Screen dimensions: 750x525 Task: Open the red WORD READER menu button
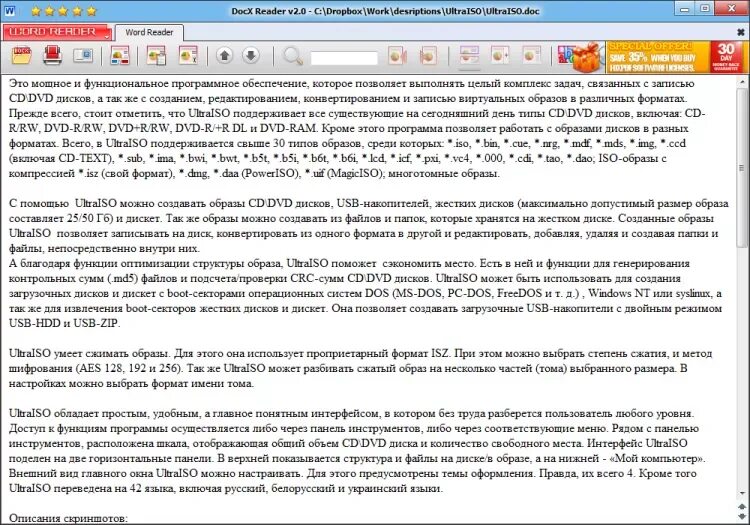coord(57,32)
